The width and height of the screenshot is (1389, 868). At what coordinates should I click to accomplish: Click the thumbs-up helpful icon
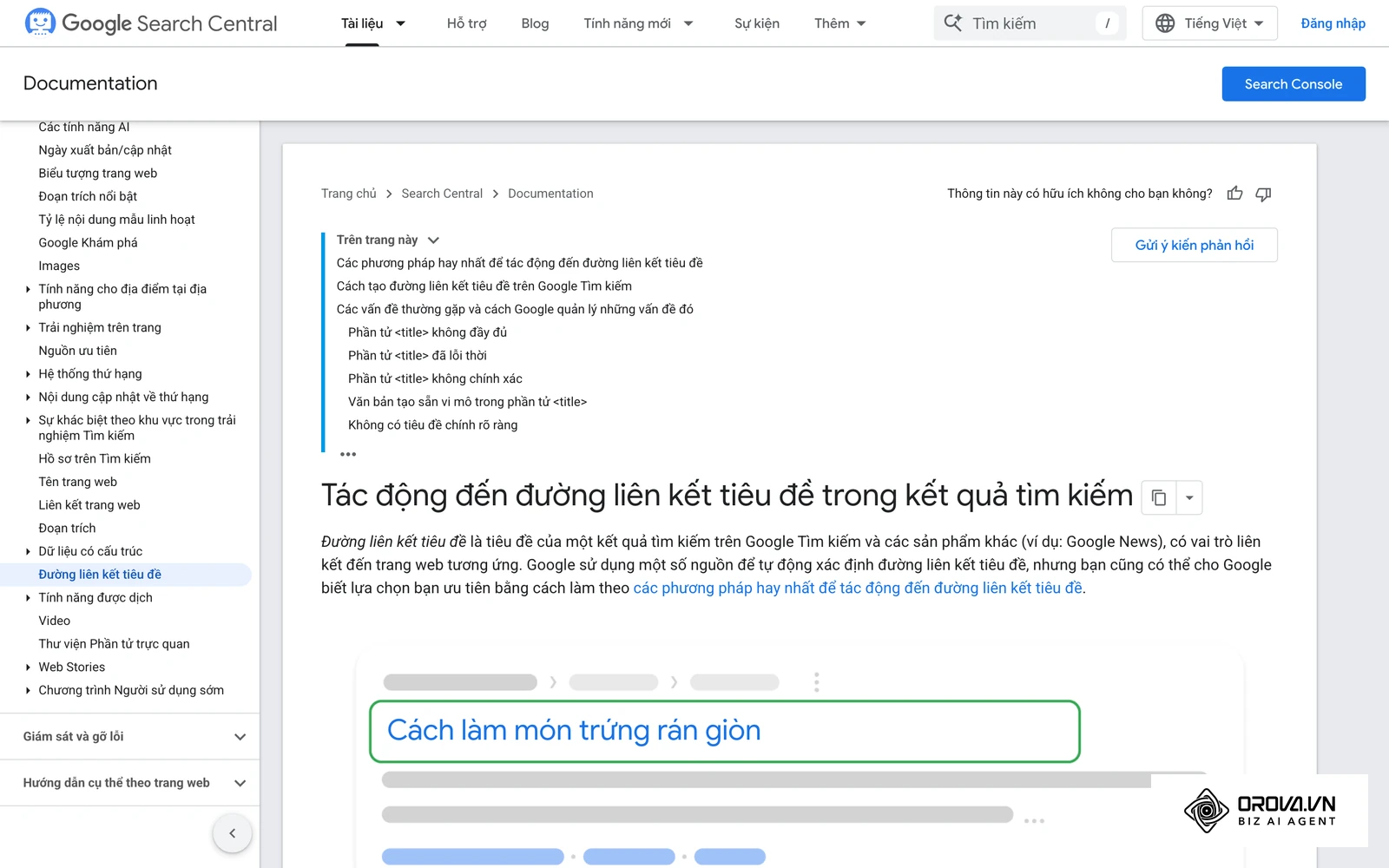tap(1234, 194)
